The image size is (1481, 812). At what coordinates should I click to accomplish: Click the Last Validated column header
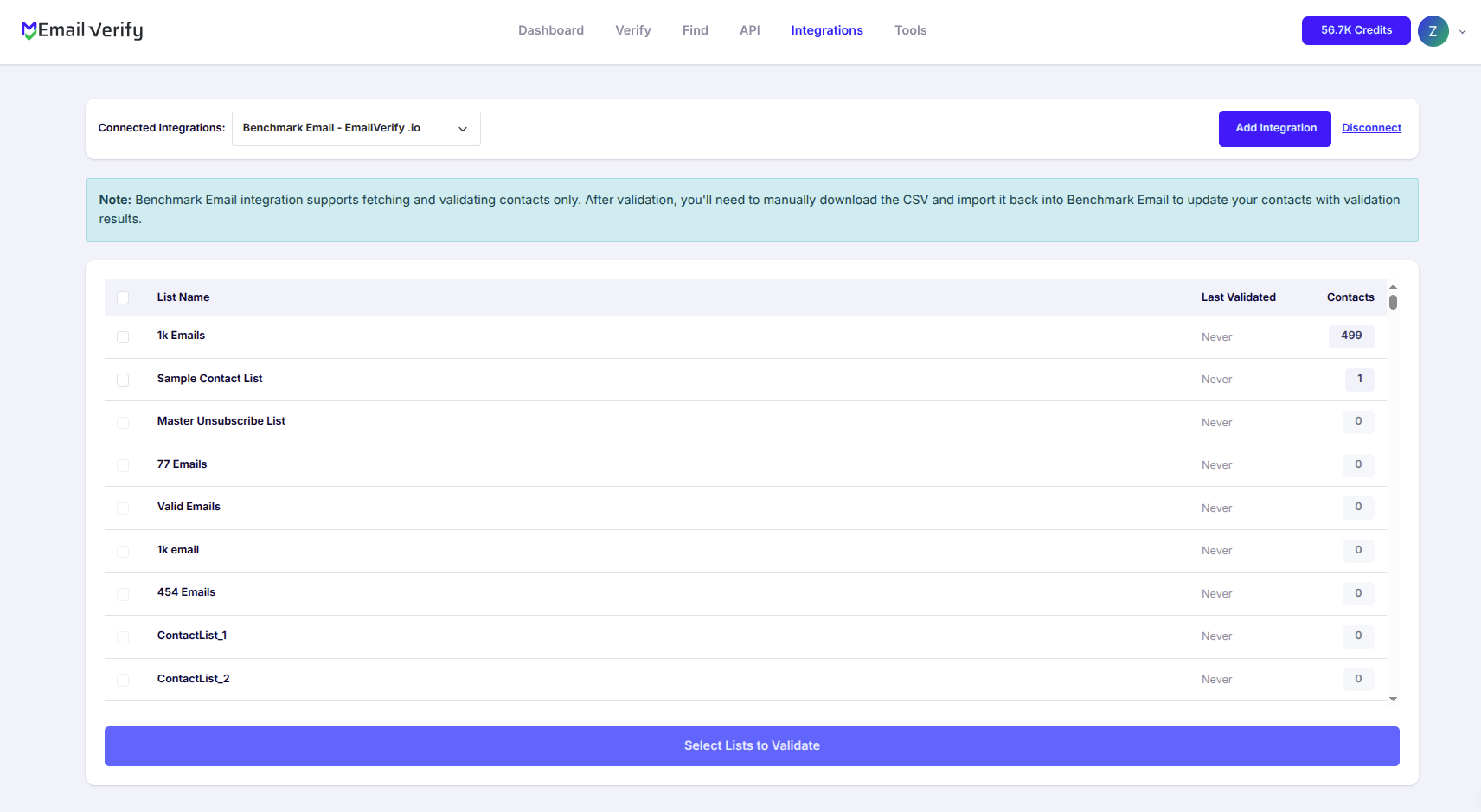coord(1238,297)
